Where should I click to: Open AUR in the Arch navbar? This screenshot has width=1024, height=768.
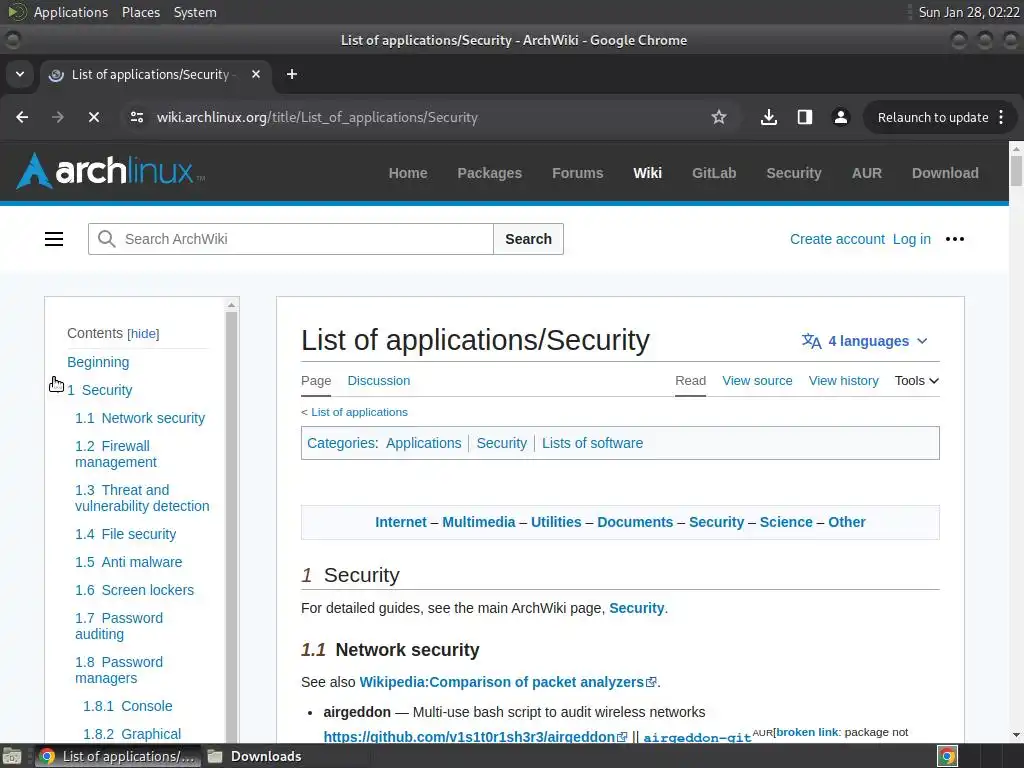pos(867,173)
